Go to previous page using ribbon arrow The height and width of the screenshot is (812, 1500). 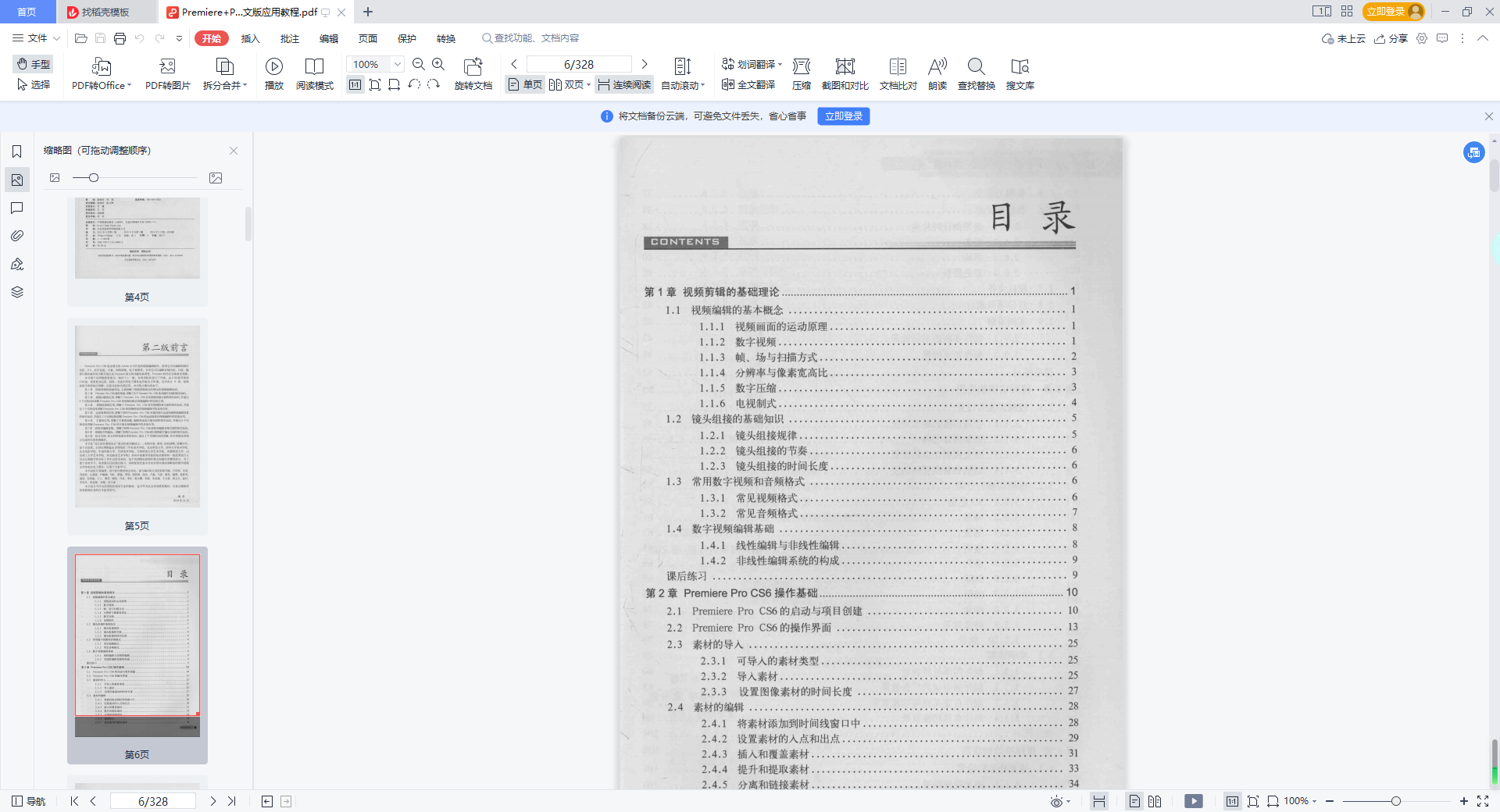[514, 64]
